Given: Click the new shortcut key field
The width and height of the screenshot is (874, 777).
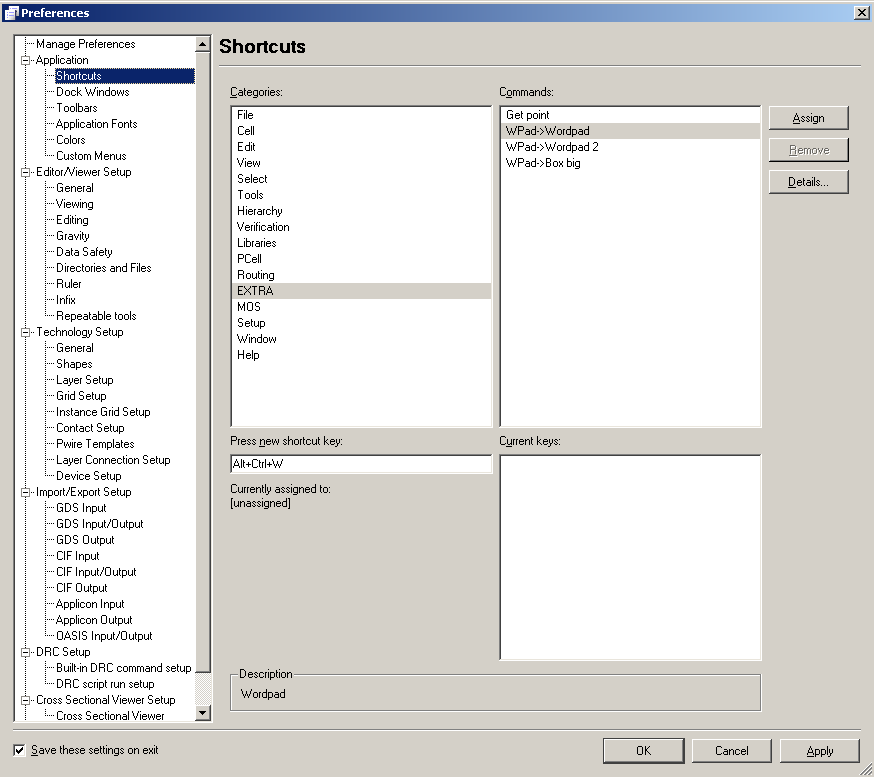Looking at the screenshot, I should pyautogui.click(x=360, y=464).
